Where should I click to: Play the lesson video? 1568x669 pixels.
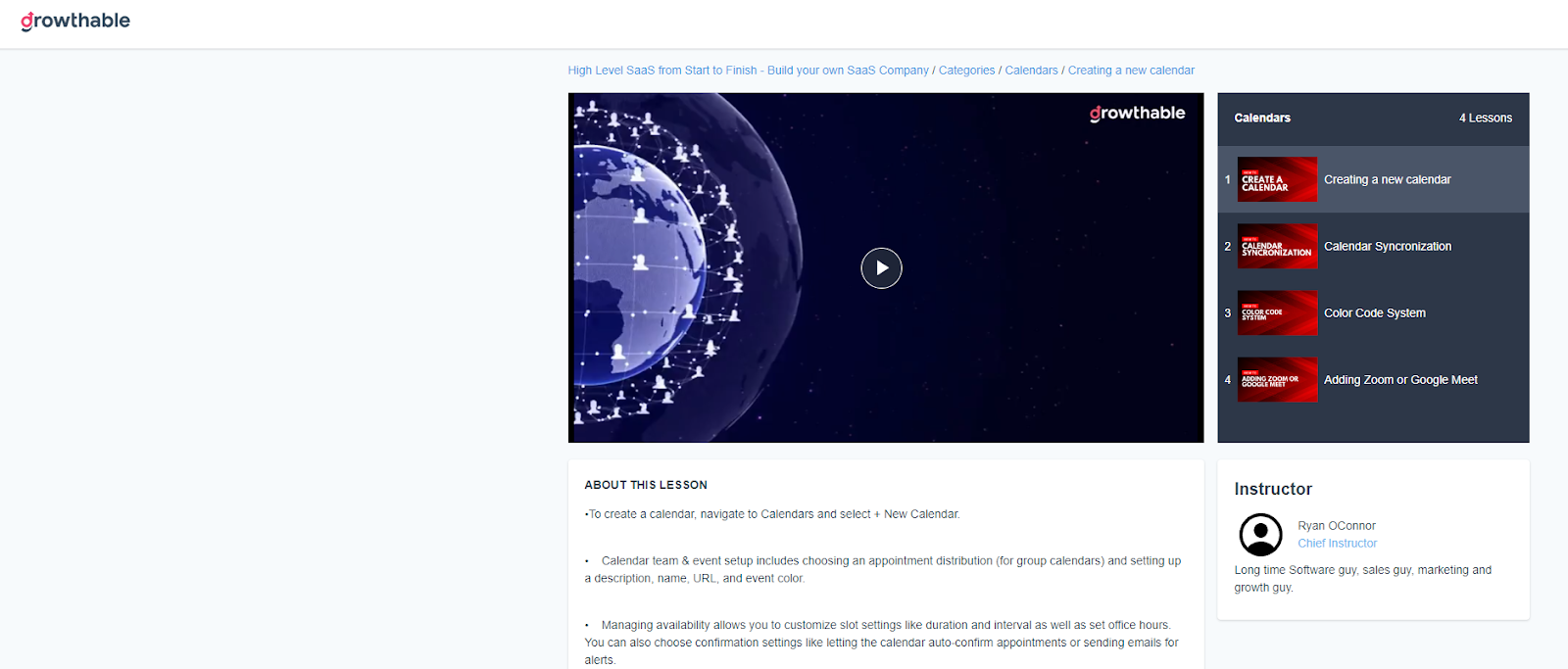[x=881, y=267]
